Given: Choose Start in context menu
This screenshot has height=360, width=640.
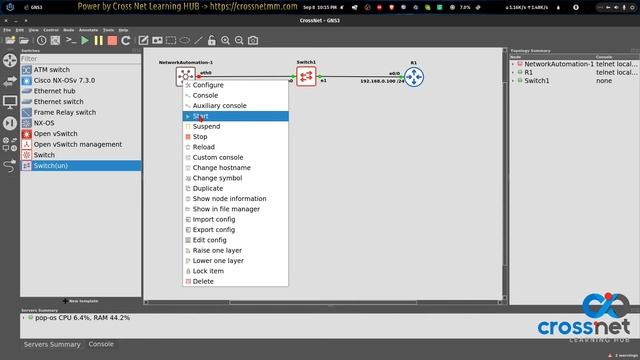Looking at the screenshot, I should [x=236, y=116].
